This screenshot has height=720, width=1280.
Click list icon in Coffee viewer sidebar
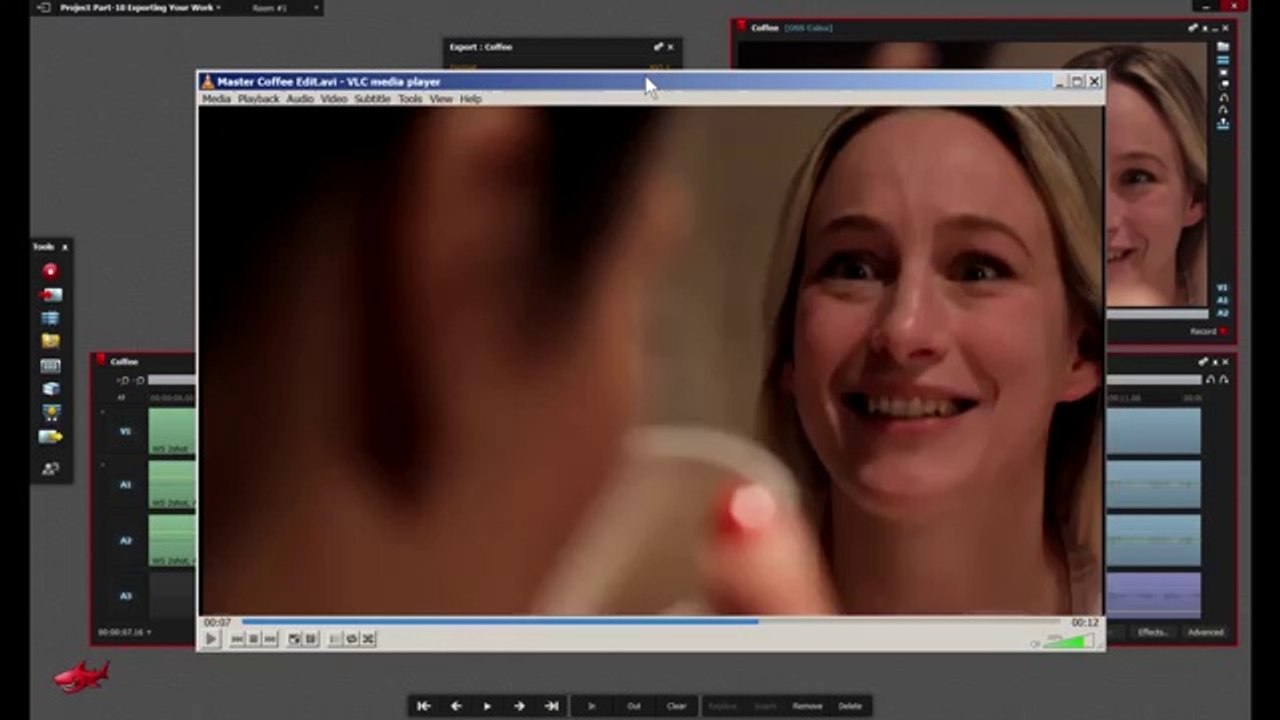(x=1223, y=60)
